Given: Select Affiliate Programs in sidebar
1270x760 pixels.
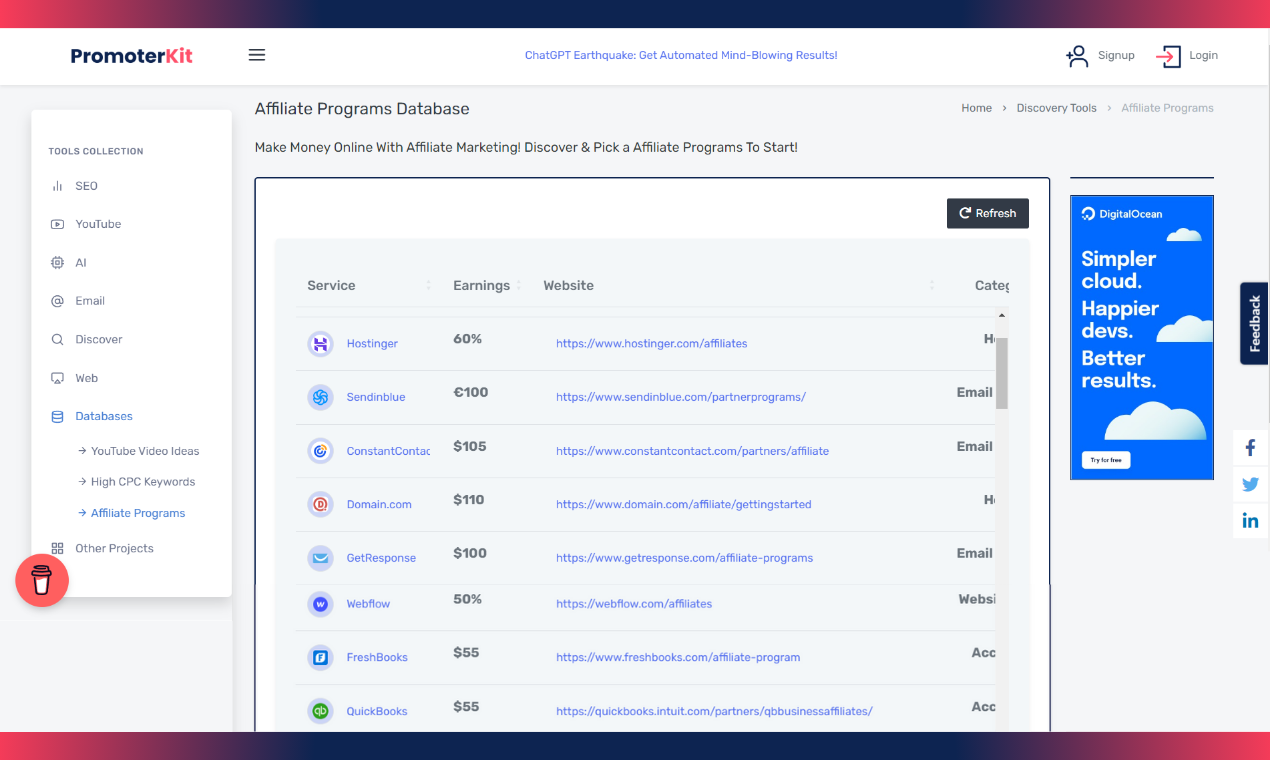Looking at the screenshot, I should 138,513.
